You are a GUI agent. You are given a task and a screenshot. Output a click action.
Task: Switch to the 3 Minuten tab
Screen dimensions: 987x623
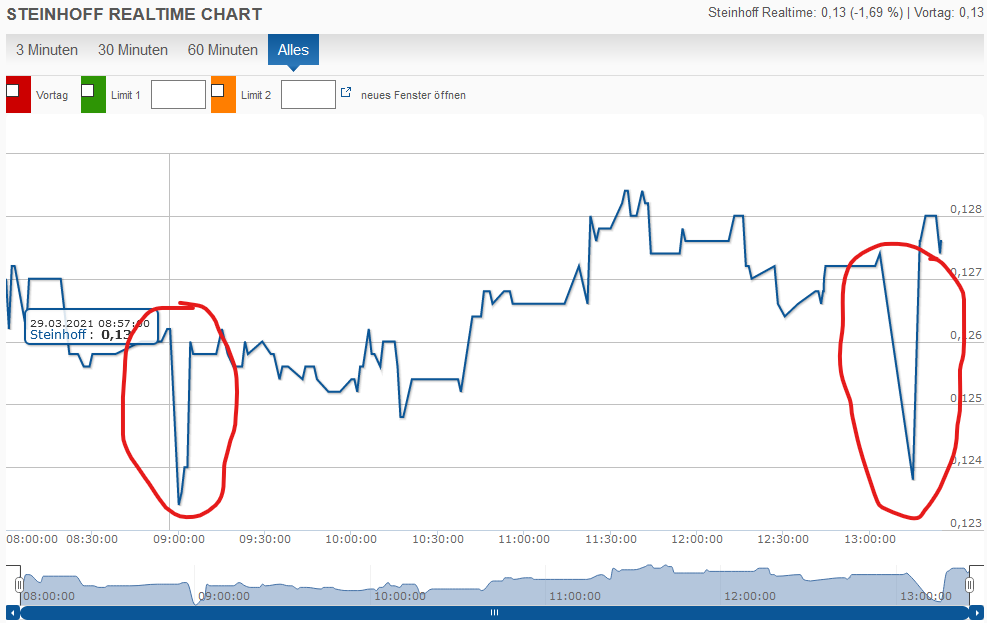coord(47,50)
